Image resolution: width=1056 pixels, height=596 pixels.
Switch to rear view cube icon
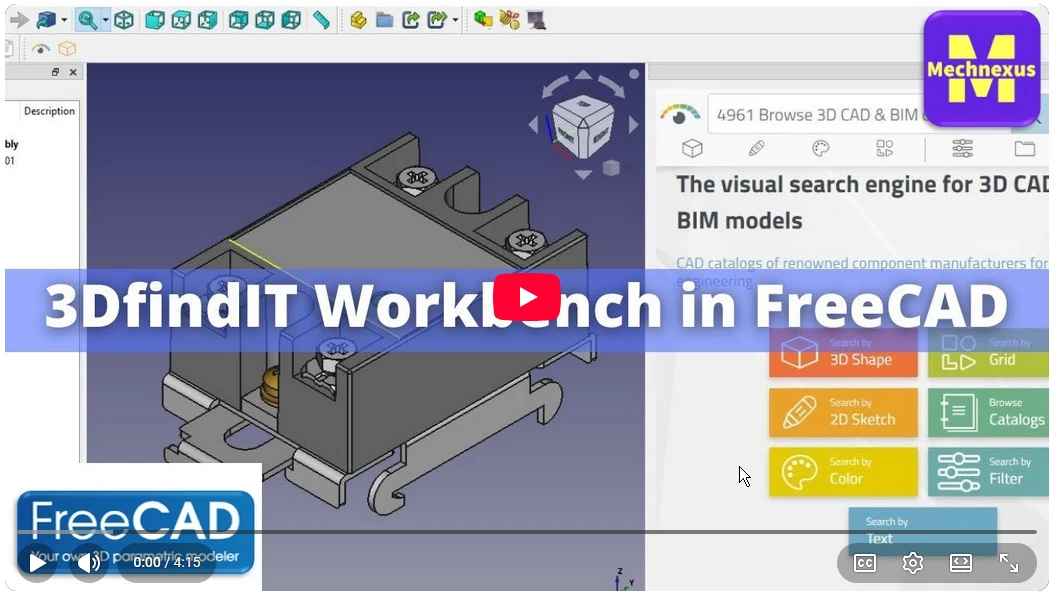pyautogui.click(x=238, y=20)
